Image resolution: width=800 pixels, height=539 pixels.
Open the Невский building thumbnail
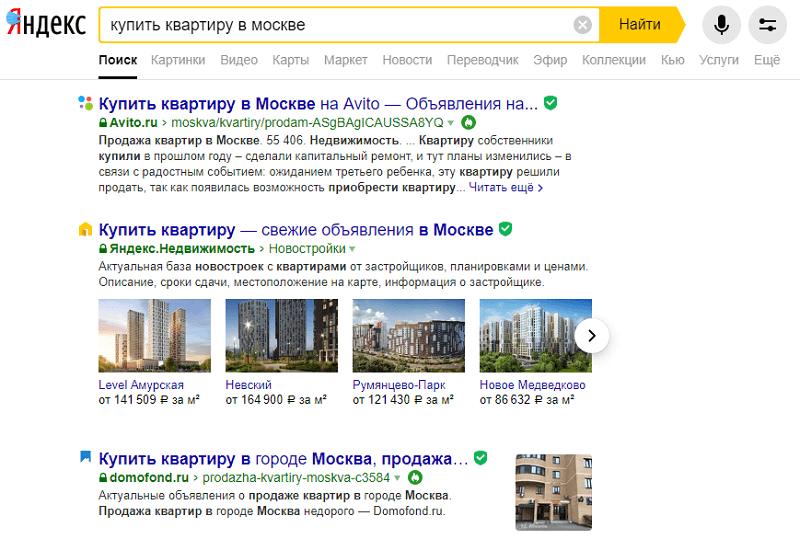click(x=282, y=335)
